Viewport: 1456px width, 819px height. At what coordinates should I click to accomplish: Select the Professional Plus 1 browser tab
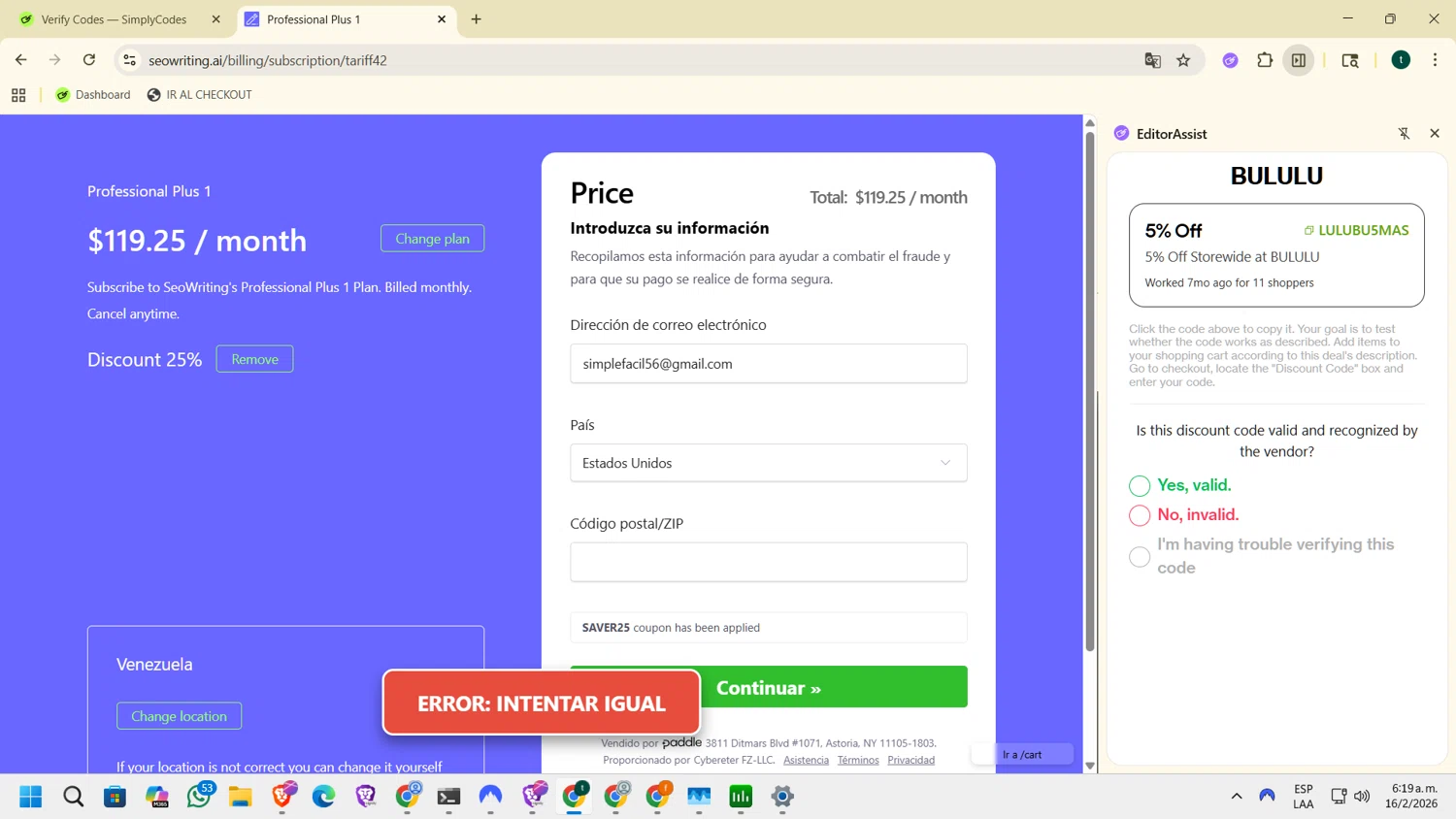click(x=345, y=19)
